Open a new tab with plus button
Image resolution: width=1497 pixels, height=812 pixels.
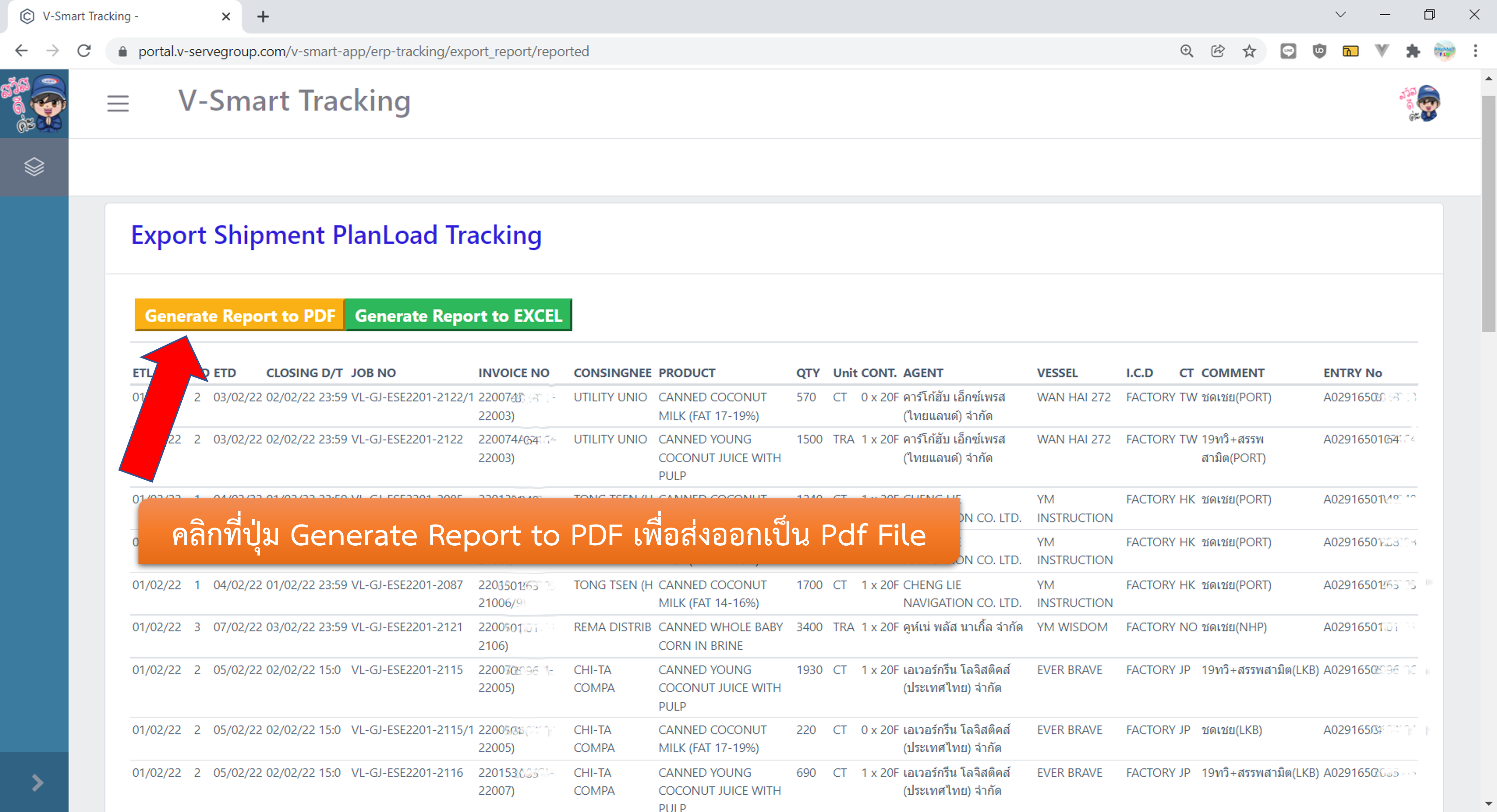(263, 16)
